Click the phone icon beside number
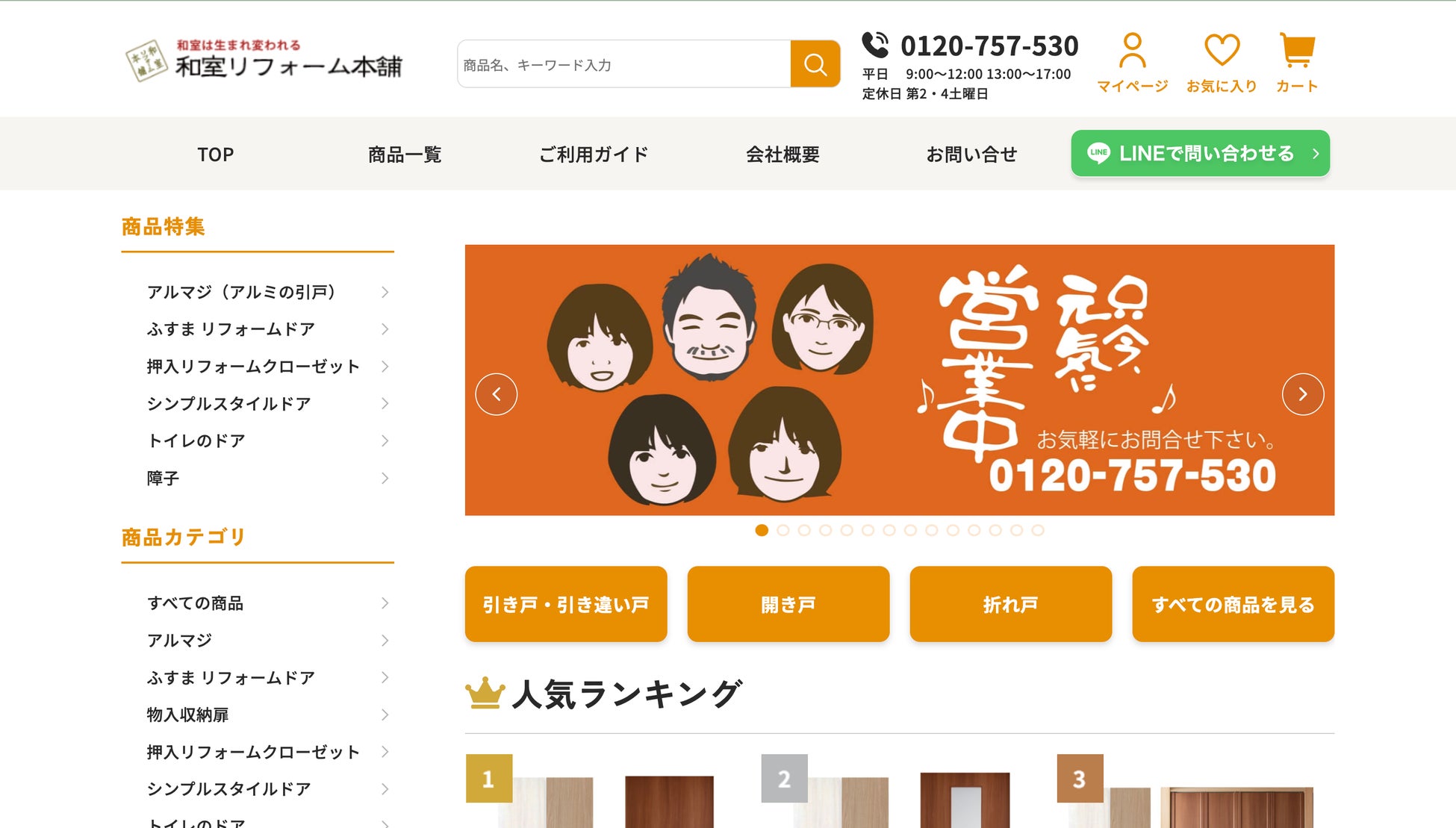1456x828 pixels. click(x=875, y=45)
